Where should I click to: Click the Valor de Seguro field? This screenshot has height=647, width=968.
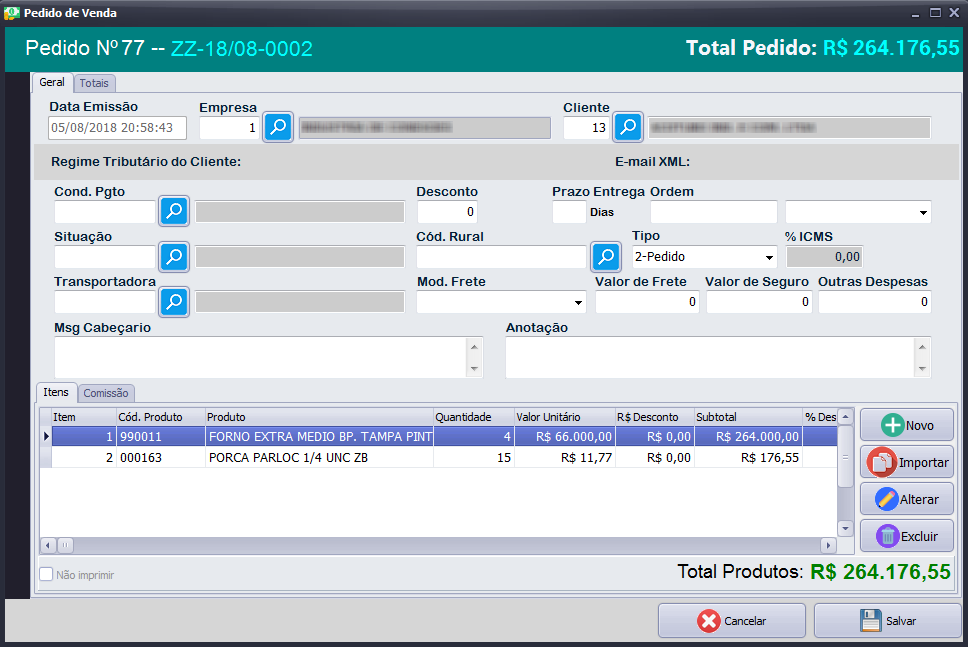click(759, 302)
